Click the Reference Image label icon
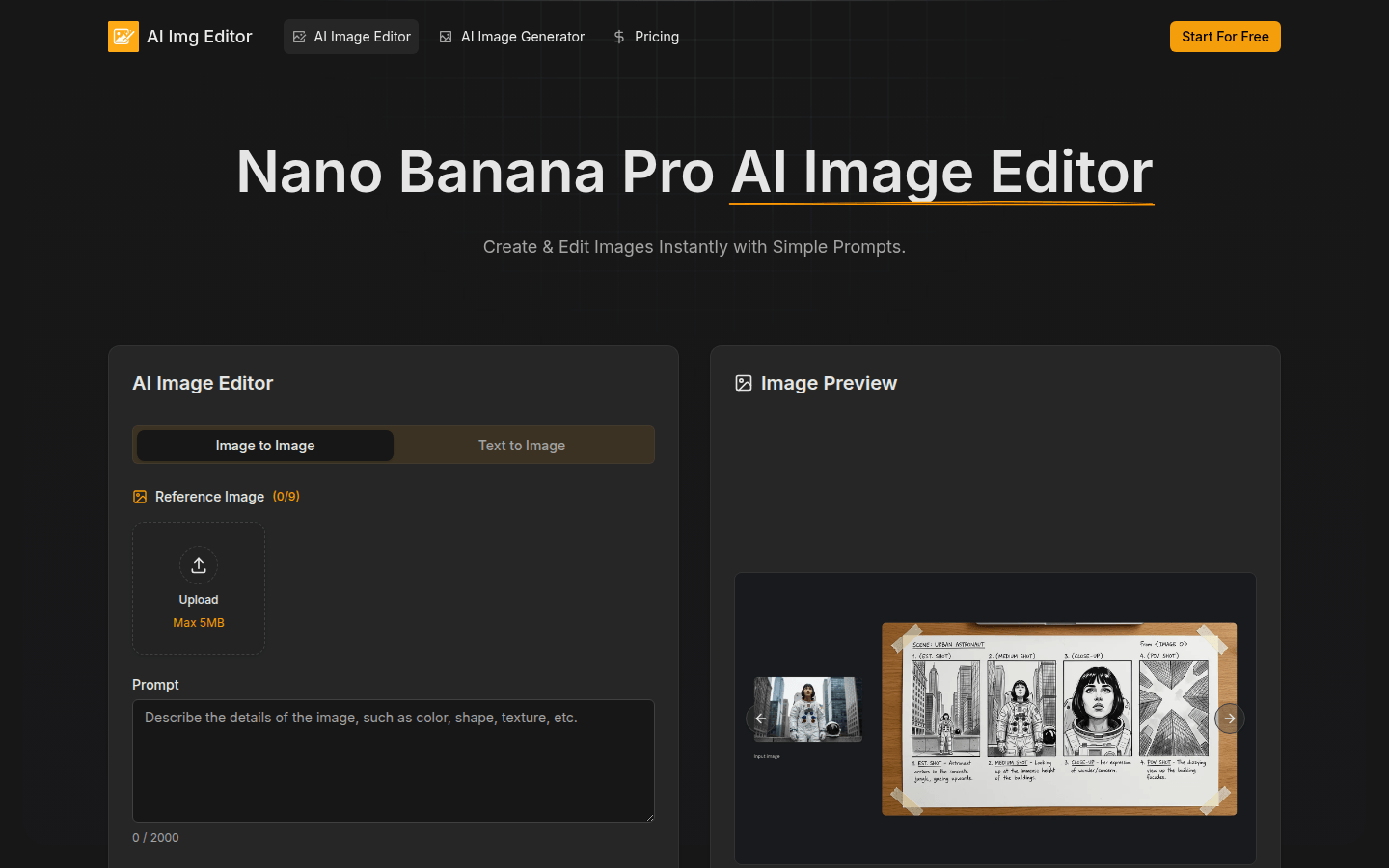 pyautogui.click(x=140, y=497)
